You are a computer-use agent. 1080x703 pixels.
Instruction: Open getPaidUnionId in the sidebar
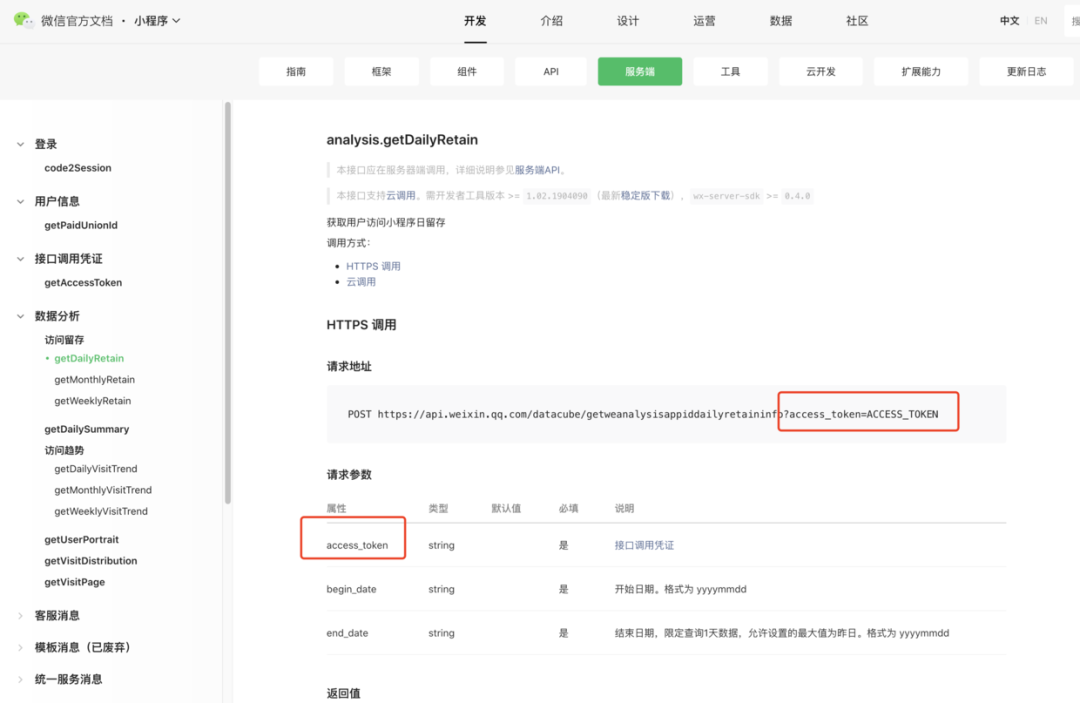[x=81, y=225]
